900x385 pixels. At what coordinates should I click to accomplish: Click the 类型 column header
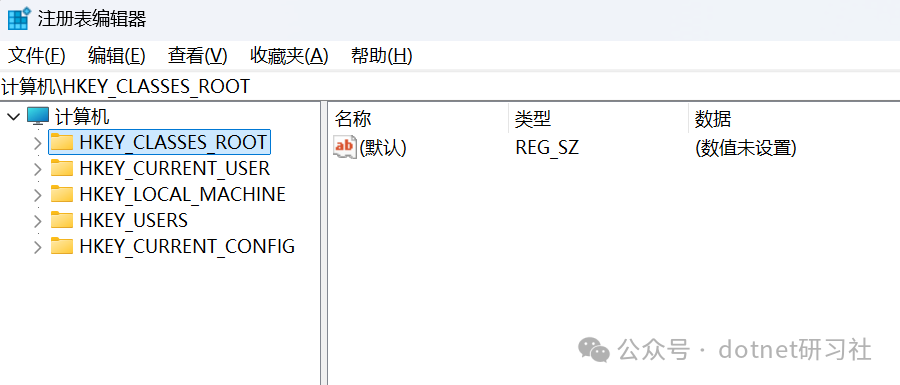(598, 119)
